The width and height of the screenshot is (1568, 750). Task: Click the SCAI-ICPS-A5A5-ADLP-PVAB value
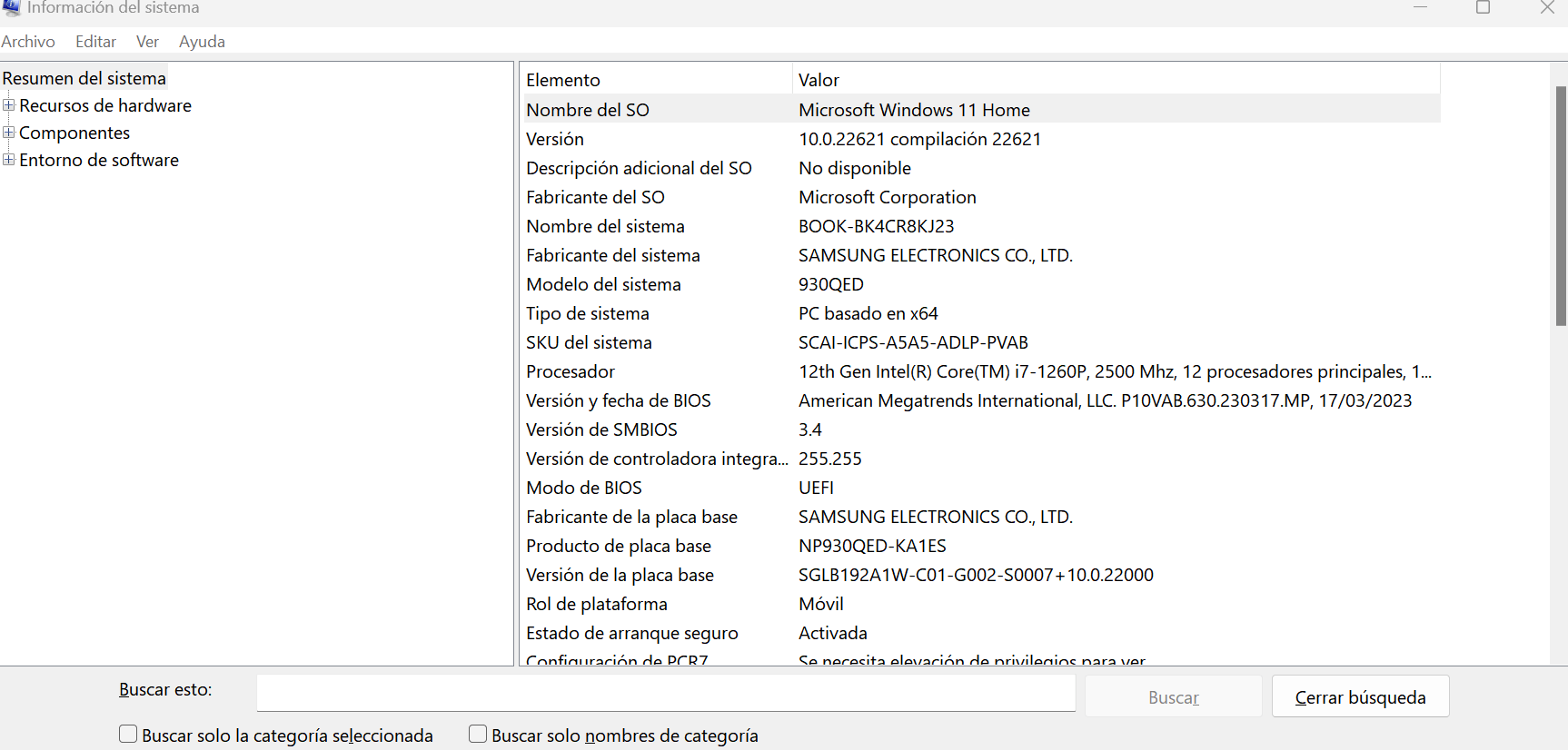click(913, 342)
